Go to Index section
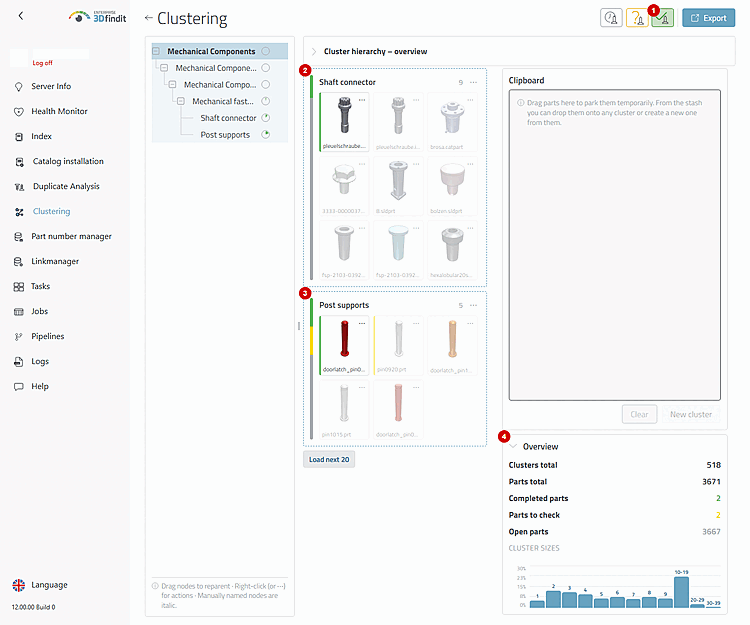The image size is (750, 625). click(42, 136)
